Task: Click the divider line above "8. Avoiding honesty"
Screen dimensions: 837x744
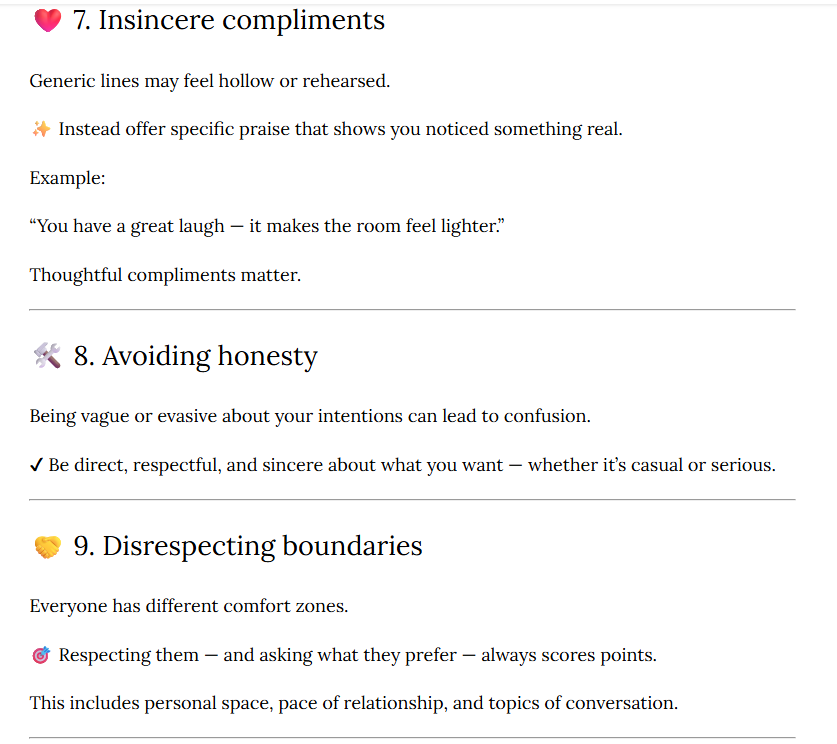Action: 412,310
